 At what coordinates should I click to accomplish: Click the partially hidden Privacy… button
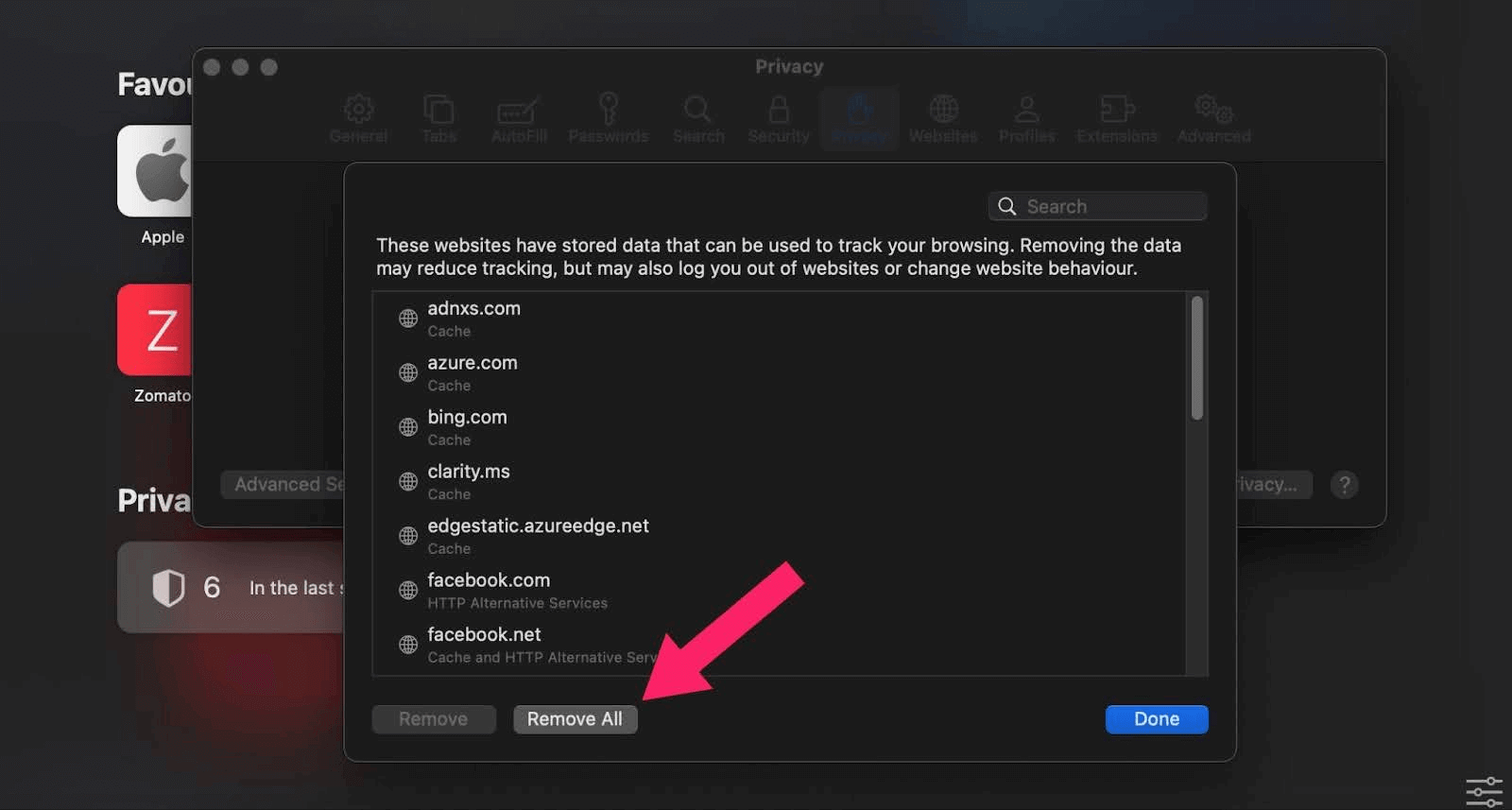(x=1274, y=485)
